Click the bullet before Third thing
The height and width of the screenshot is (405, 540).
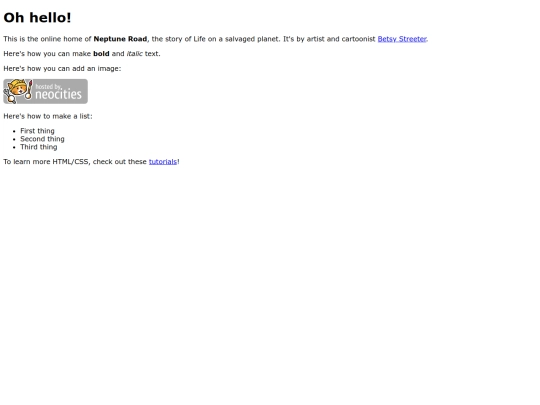(14, 147)
